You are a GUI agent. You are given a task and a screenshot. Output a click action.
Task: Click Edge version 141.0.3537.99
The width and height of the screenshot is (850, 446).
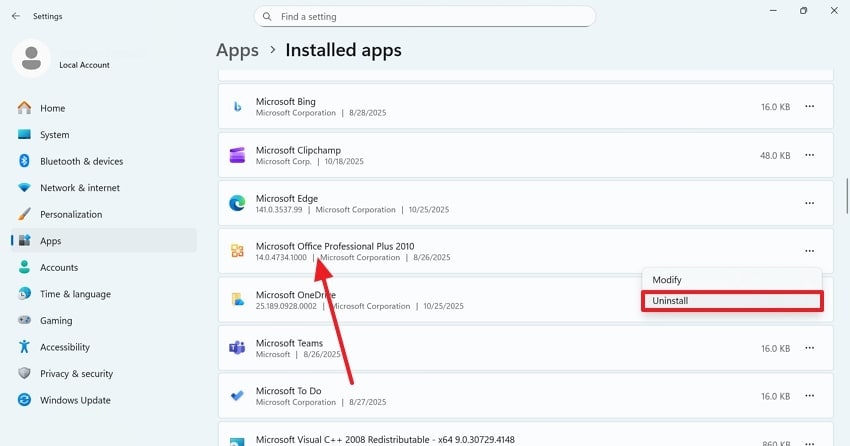click(279, 210)
